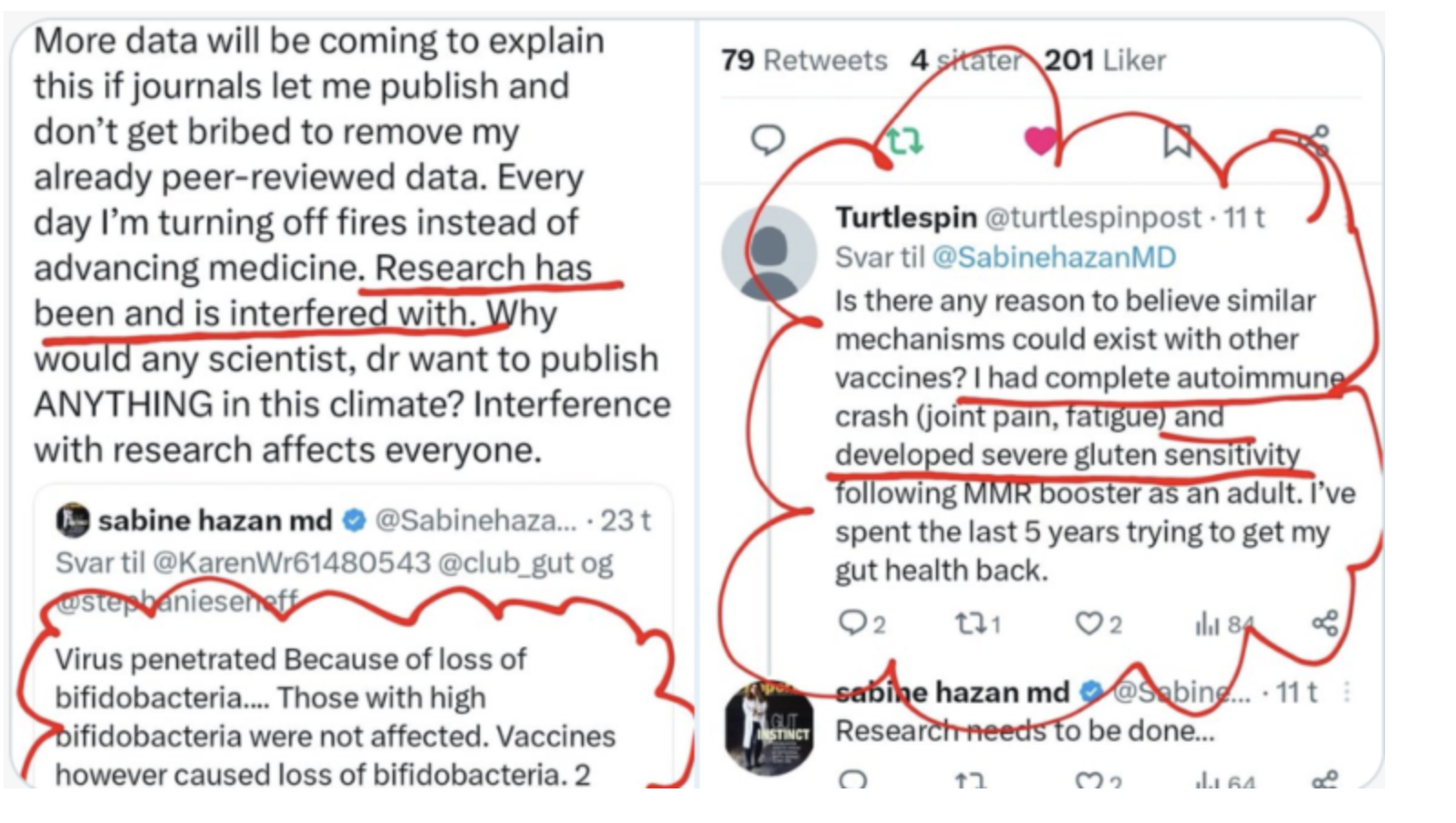
Task: View analytics for Turtlespin's reply
Action: click(1207, 623)
